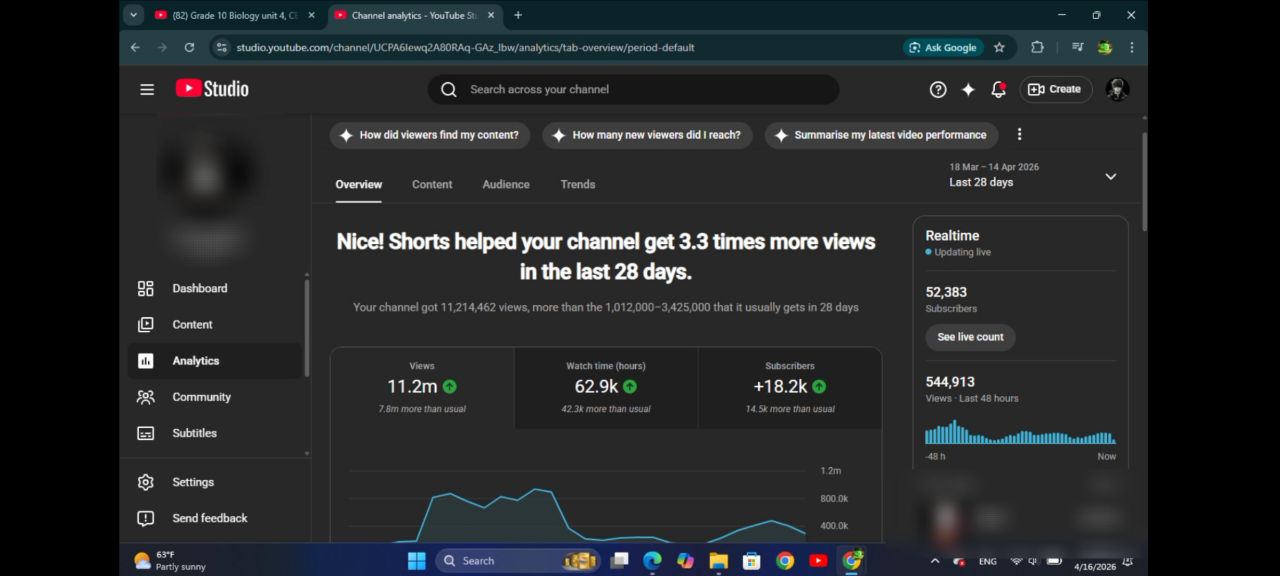
Task: Click the Windows taskbar Search box
Action: (x=517, y=561)
